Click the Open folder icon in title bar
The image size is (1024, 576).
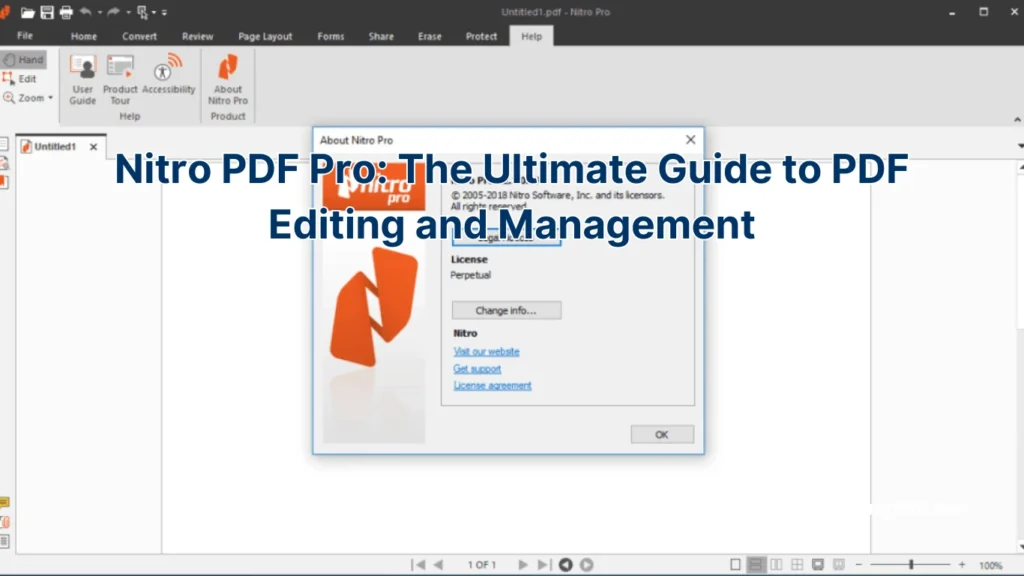(x=28, y=12)
